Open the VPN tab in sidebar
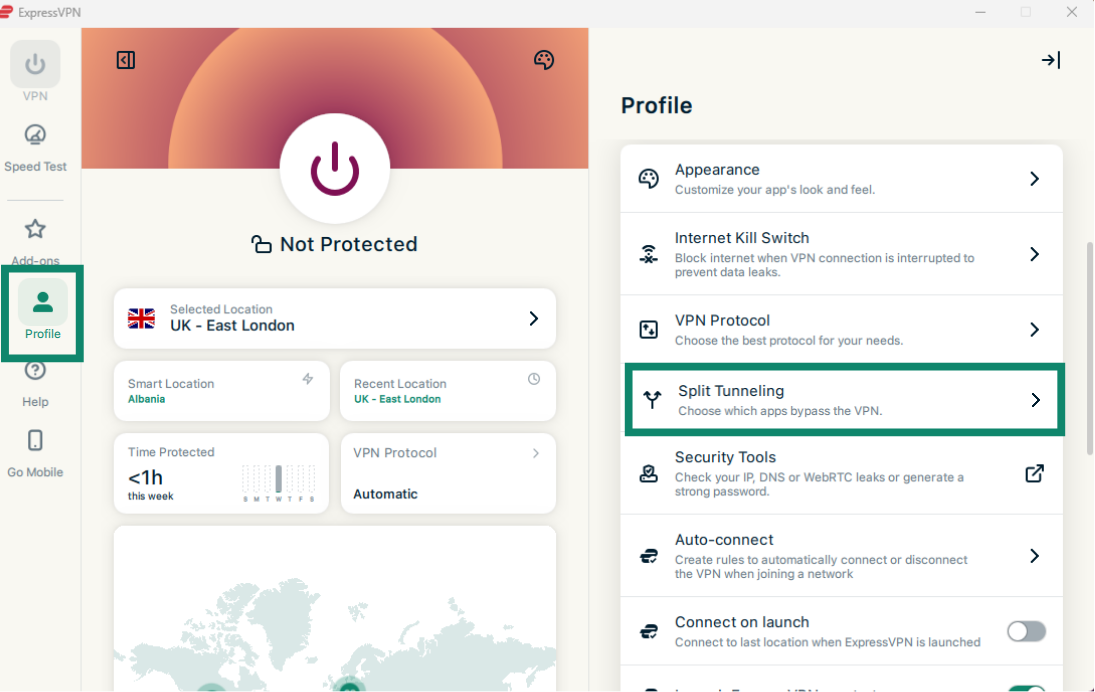This screenshot has width=1095, height=692. pos(35,72)
